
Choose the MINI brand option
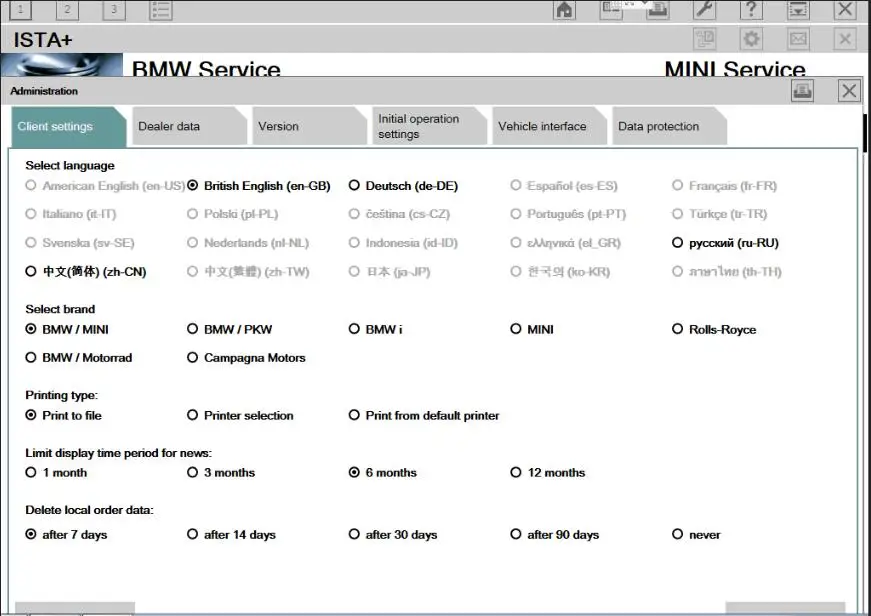[x=532, y=329]
